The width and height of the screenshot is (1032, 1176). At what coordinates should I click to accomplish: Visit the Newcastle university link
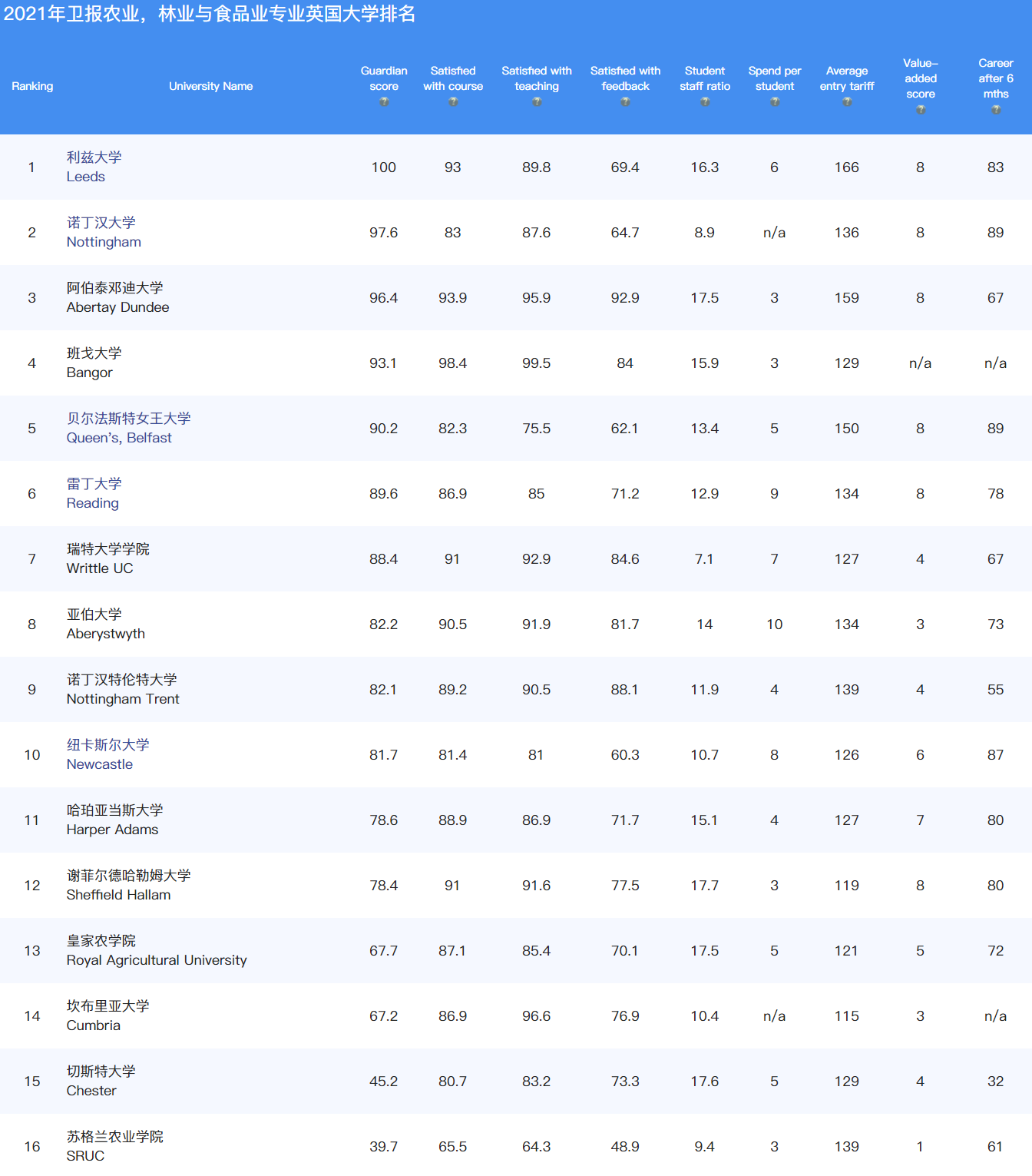(x=107, y=754)
